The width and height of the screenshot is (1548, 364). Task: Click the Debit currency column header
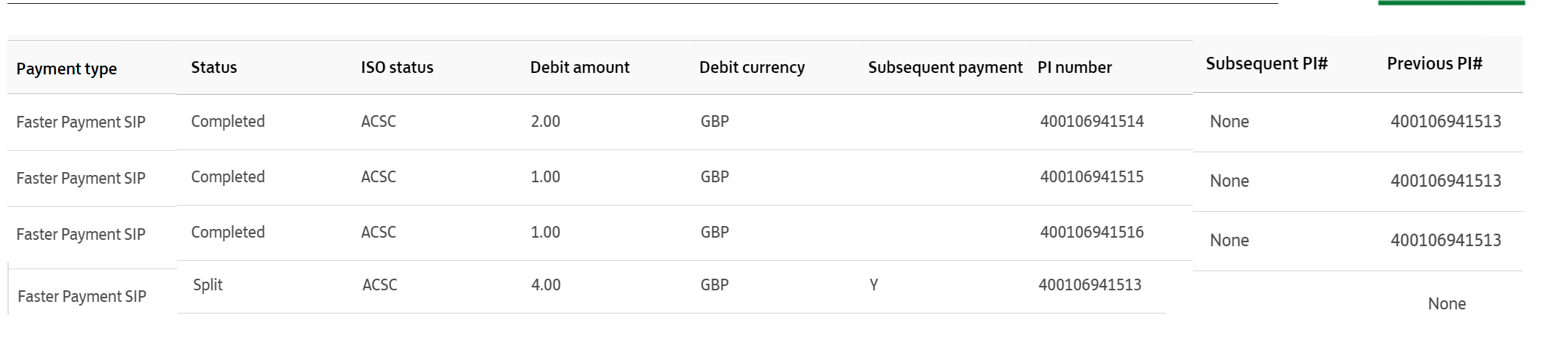tap(752, 68)
